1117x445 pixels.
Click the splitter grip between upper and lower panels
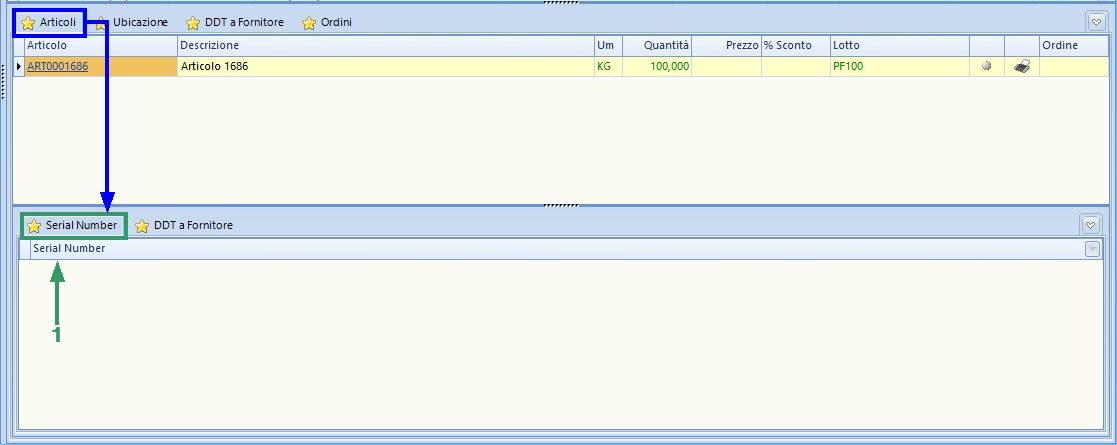[559, 205]
